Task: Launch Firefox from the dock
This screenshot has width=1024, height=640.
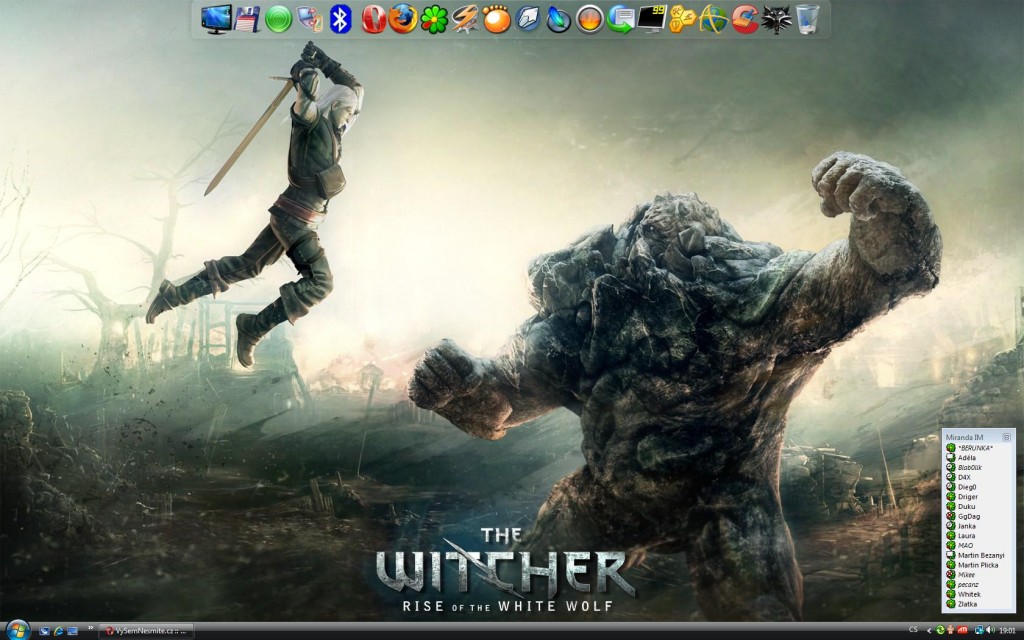Action: tap(403, 19)
